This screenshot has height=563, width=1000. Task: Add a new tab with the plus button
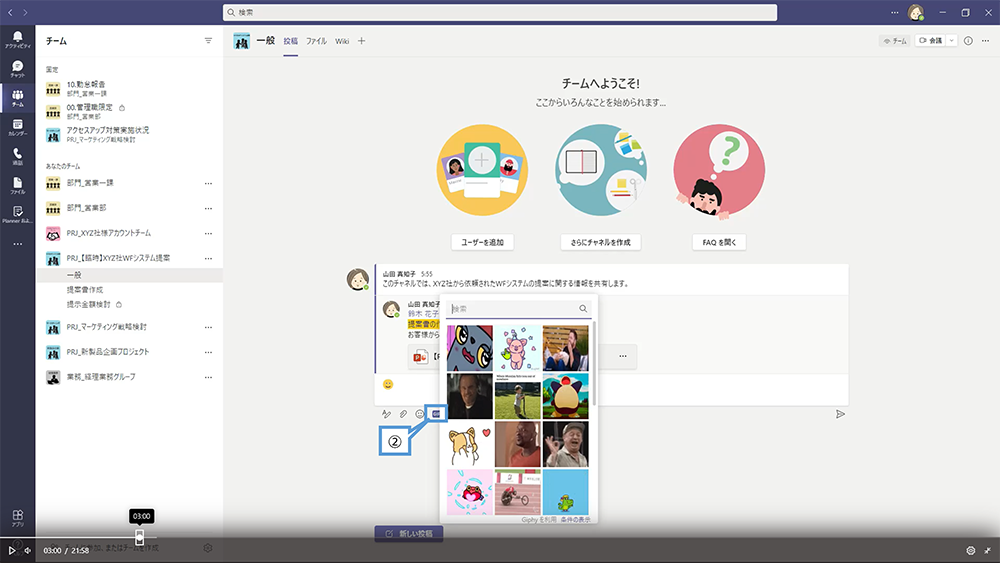362,41
